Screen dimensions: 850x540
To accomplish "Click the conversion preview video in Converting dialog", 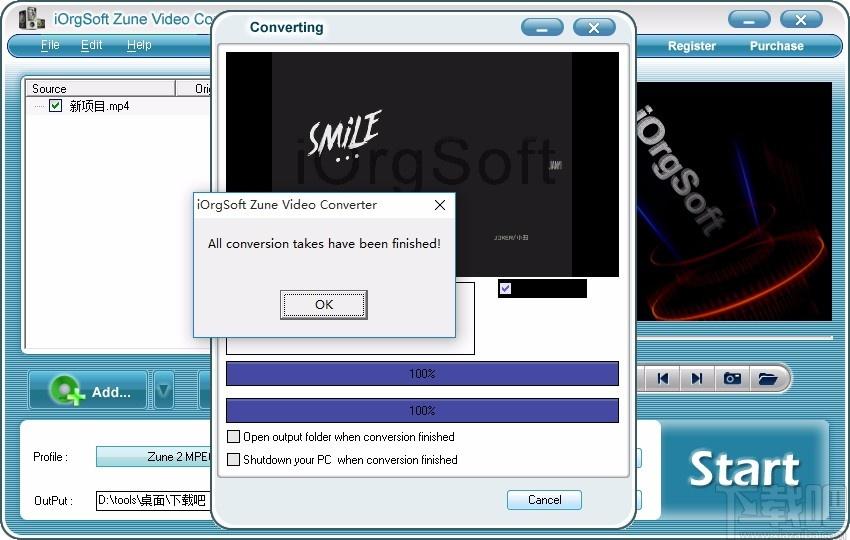I will pyautogui.click(x=422, y=164).
